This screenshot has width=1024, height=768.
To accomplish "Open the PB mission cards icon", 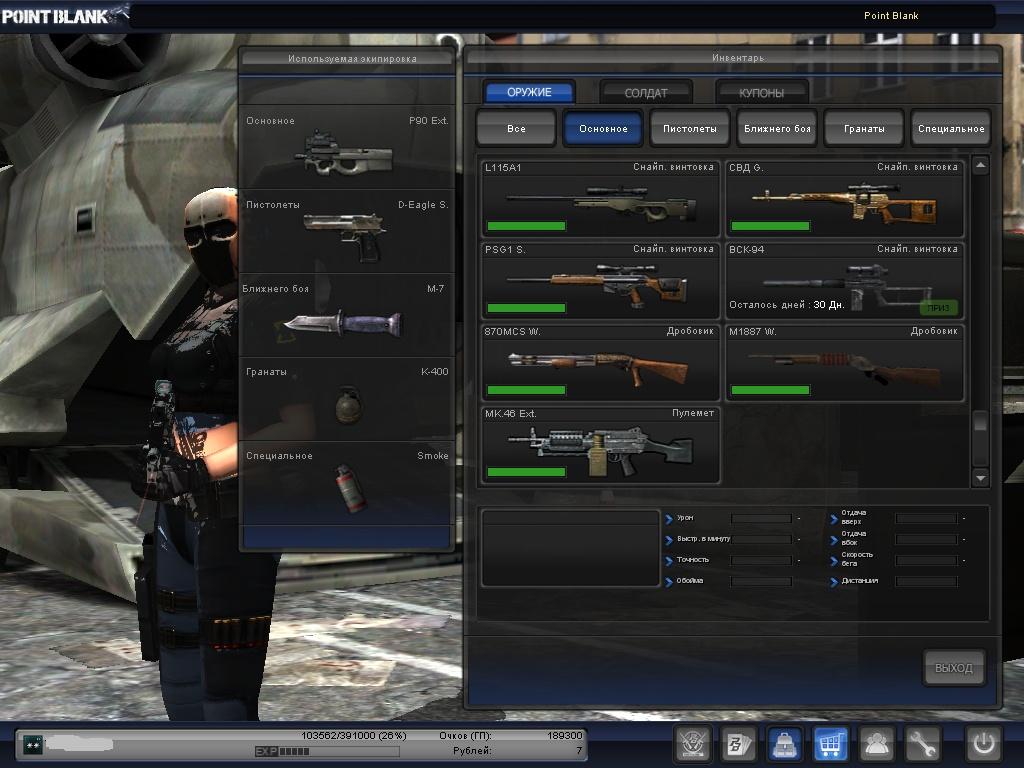I will (x=737, y=743).
